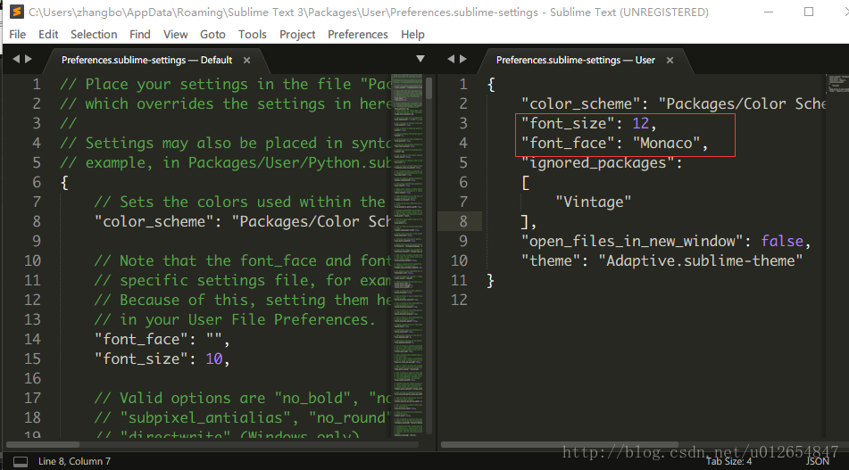Open the JSON syntax selector in status bar
Image resolution: width=849 pixels, height=470 pixels.
(x=817, y=461)
